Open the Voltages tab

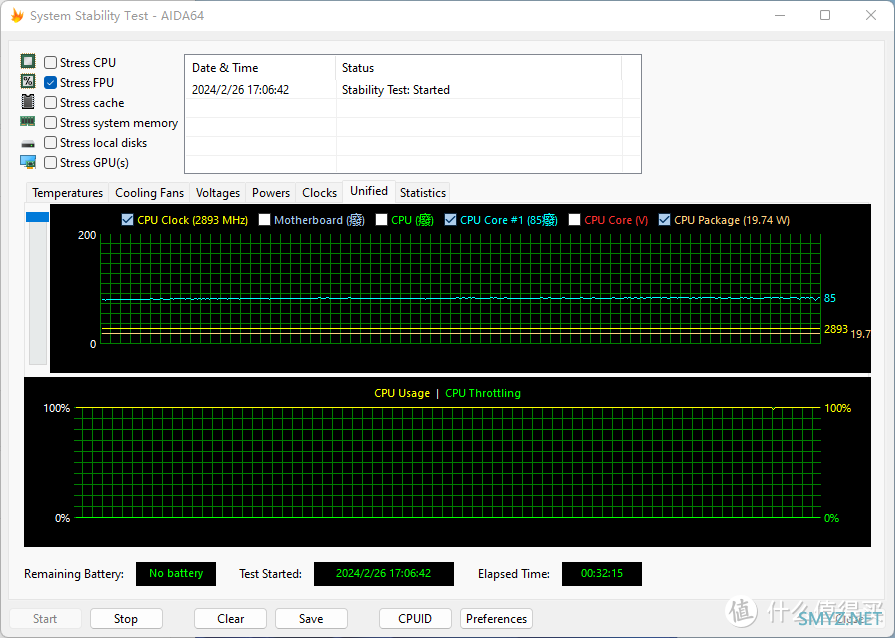click(217, 193)
